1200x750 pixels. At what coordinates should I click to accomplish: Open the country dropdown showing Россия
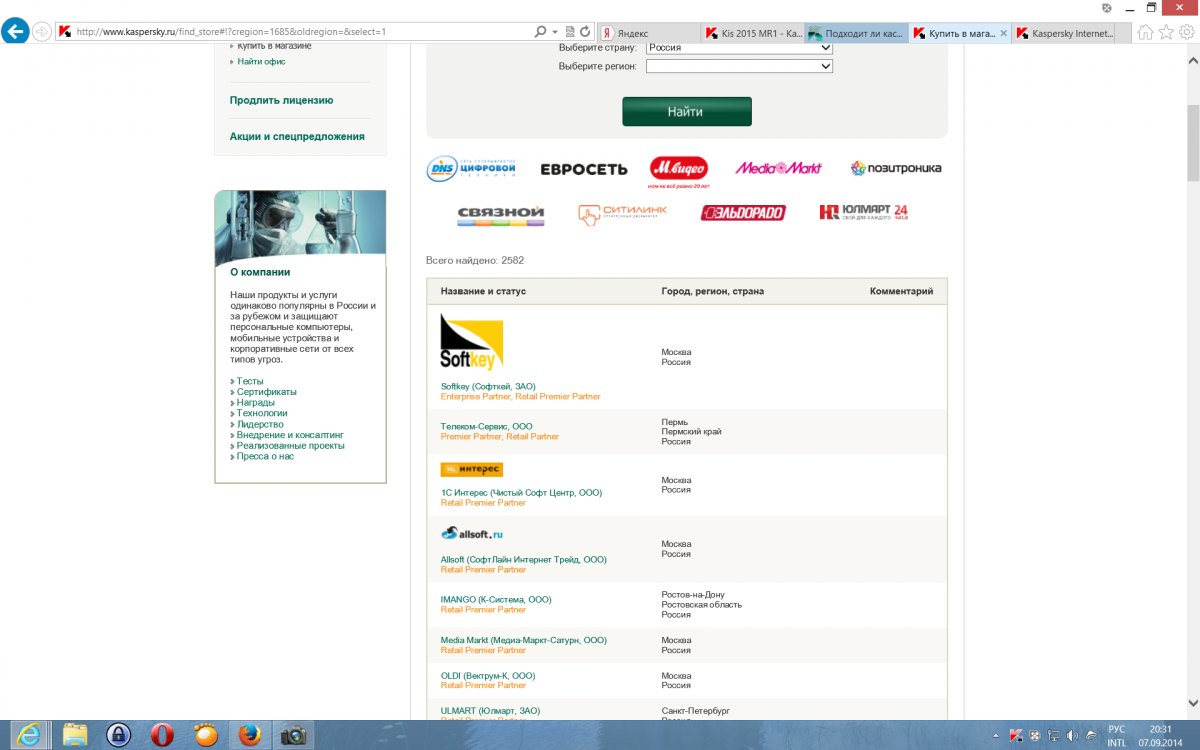739,47
